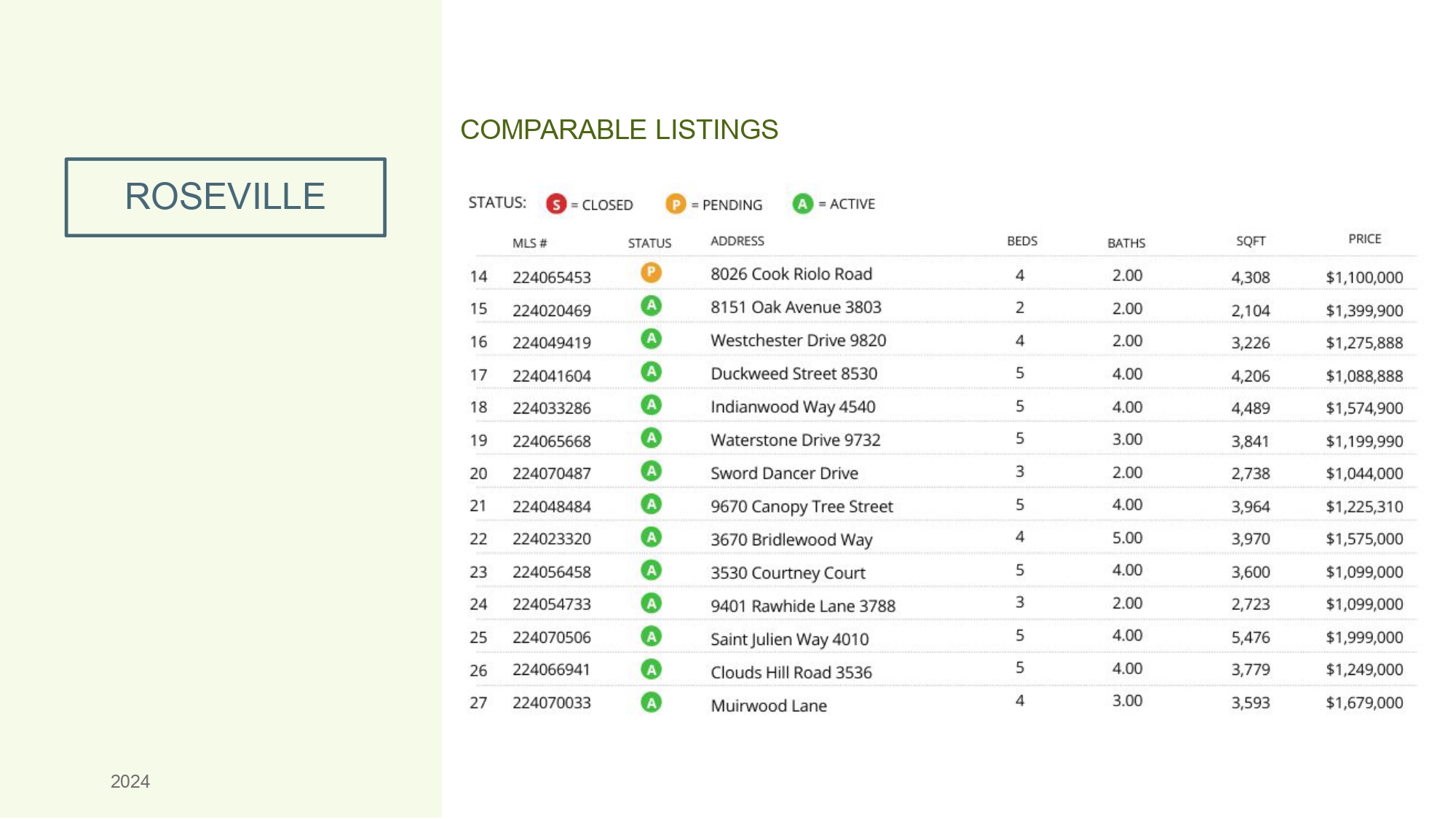This screenshot has width=1456, height=819.
Task: Click the price $1,574,900
Action: (1364, 408)
